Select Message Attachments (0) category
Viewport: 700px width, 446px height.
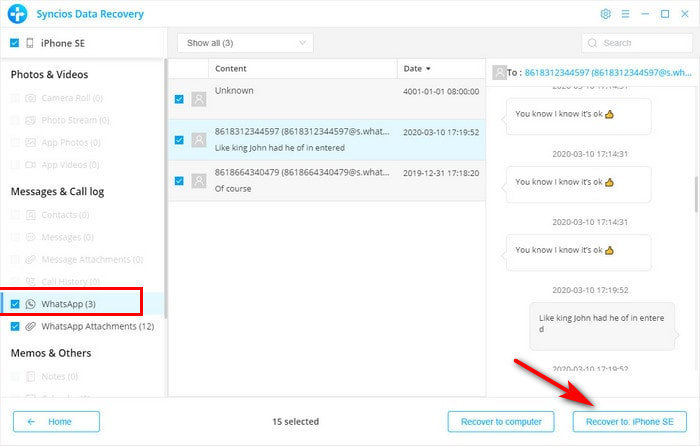[x=83, y=259]
